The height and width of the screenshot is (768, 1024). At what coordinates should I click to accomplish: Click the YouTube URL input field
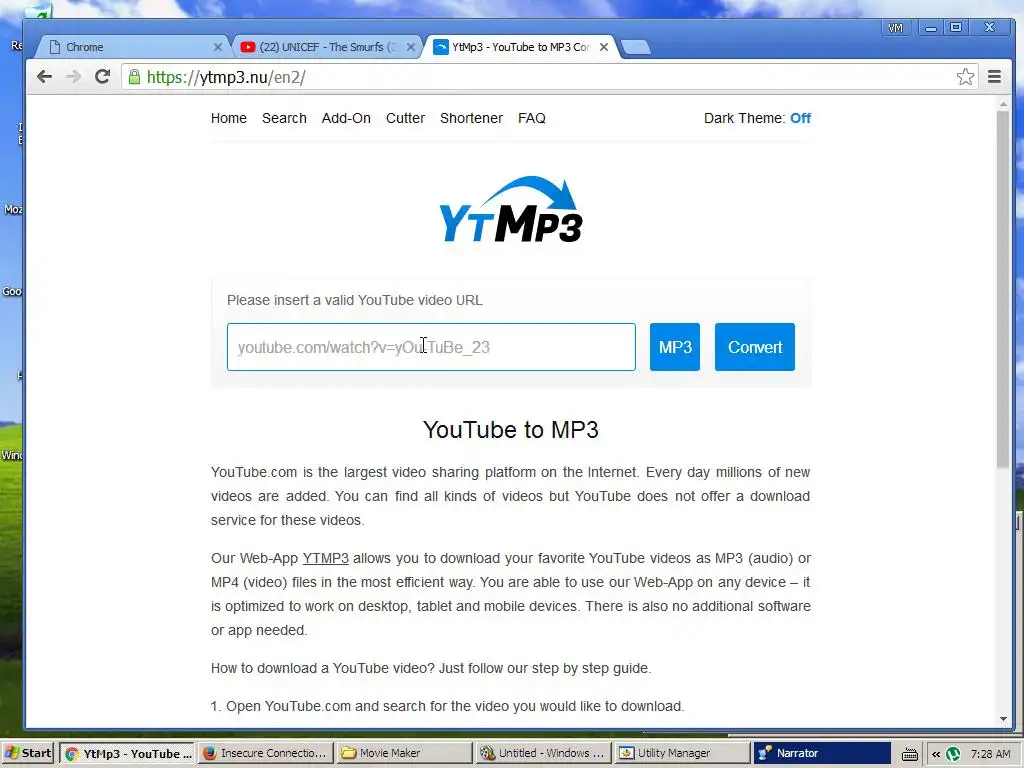click(x=431, y=347)
